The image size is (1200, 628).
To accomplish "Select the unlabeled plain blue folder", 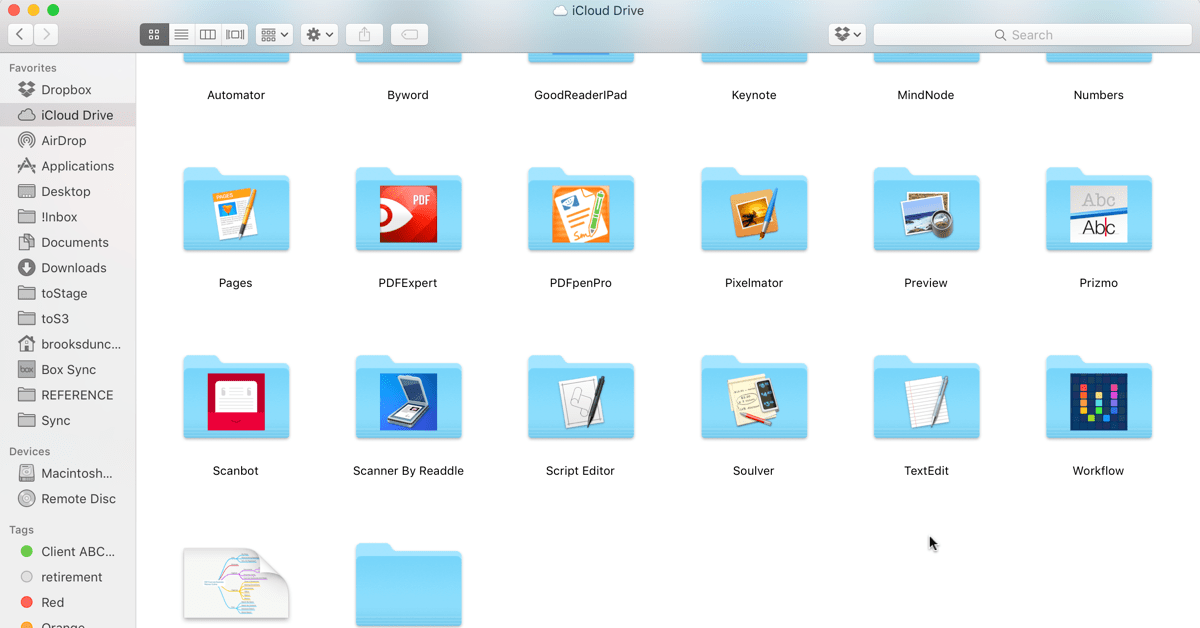I will pos(408,585).
